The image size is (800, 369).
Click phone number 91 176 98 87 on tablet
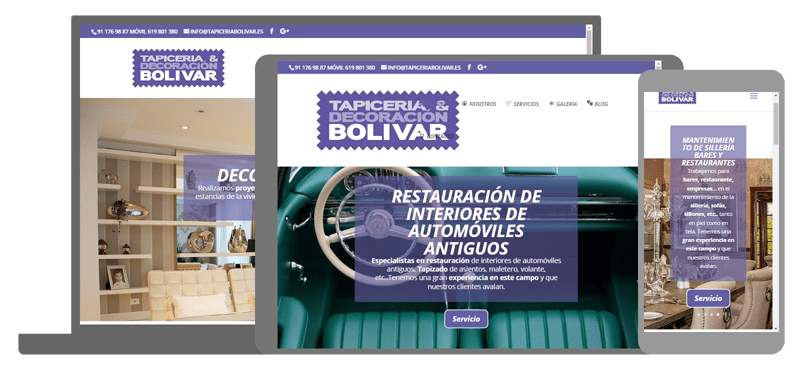tap(311, 68)
